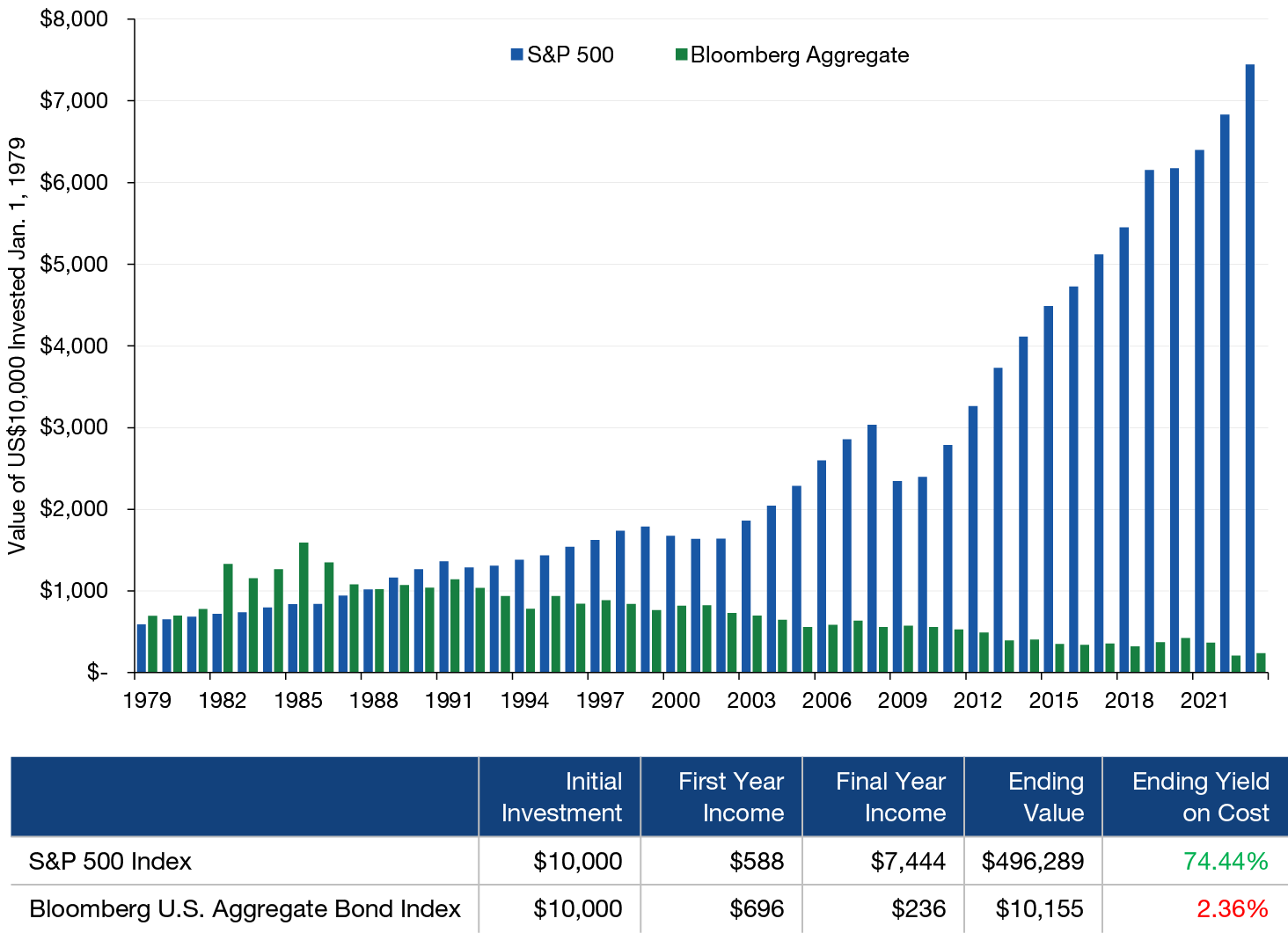This screenshot has height=933, width=1288.
Task: Select the Bloomberg Aggregate legend label
Action: [799, 55]
